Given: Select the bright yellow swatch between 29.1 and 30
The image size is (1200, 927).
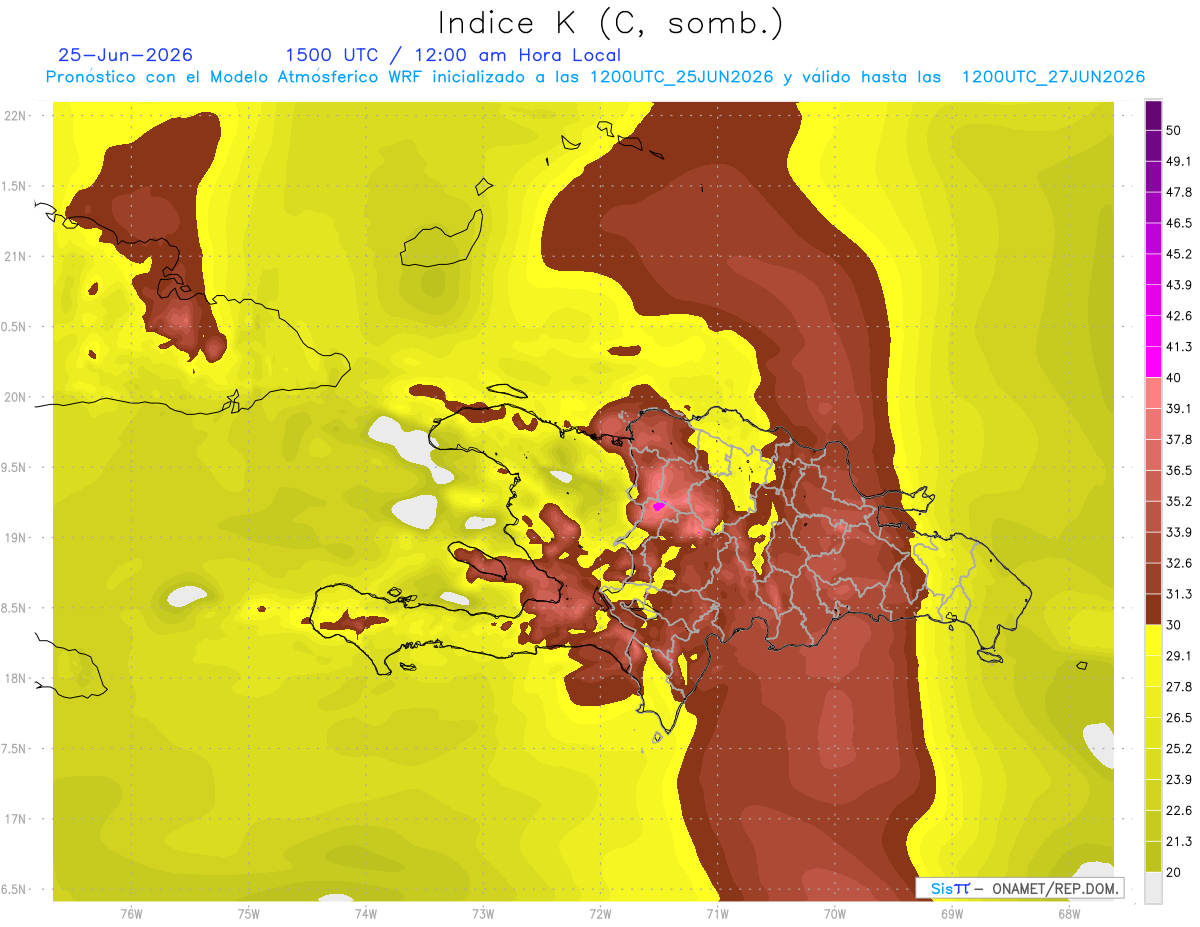Looking at the screenshot, I should [1153, 640].
